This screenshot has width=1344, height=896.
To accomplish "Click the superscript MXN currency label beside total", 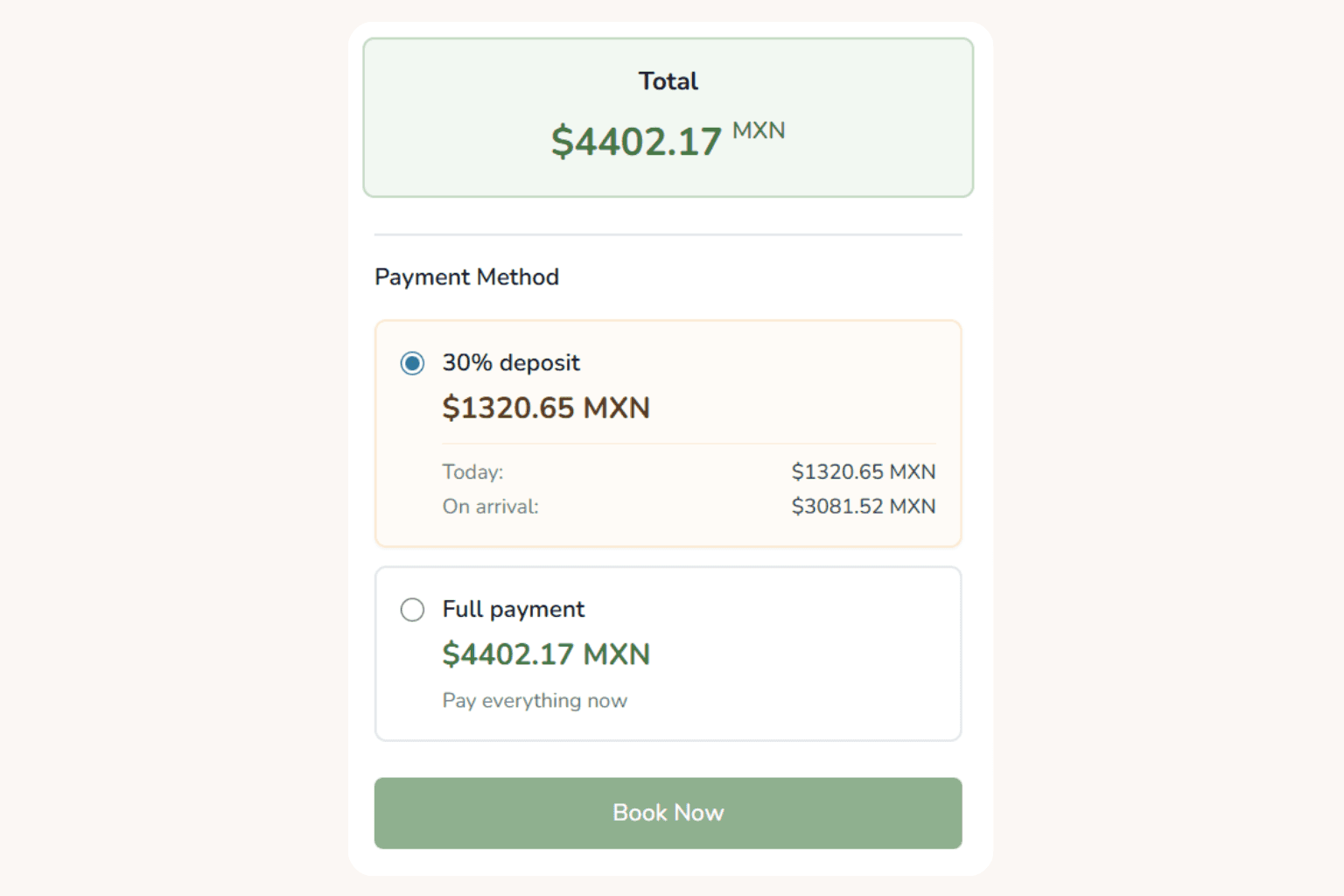I will click(x=759, y=131).
